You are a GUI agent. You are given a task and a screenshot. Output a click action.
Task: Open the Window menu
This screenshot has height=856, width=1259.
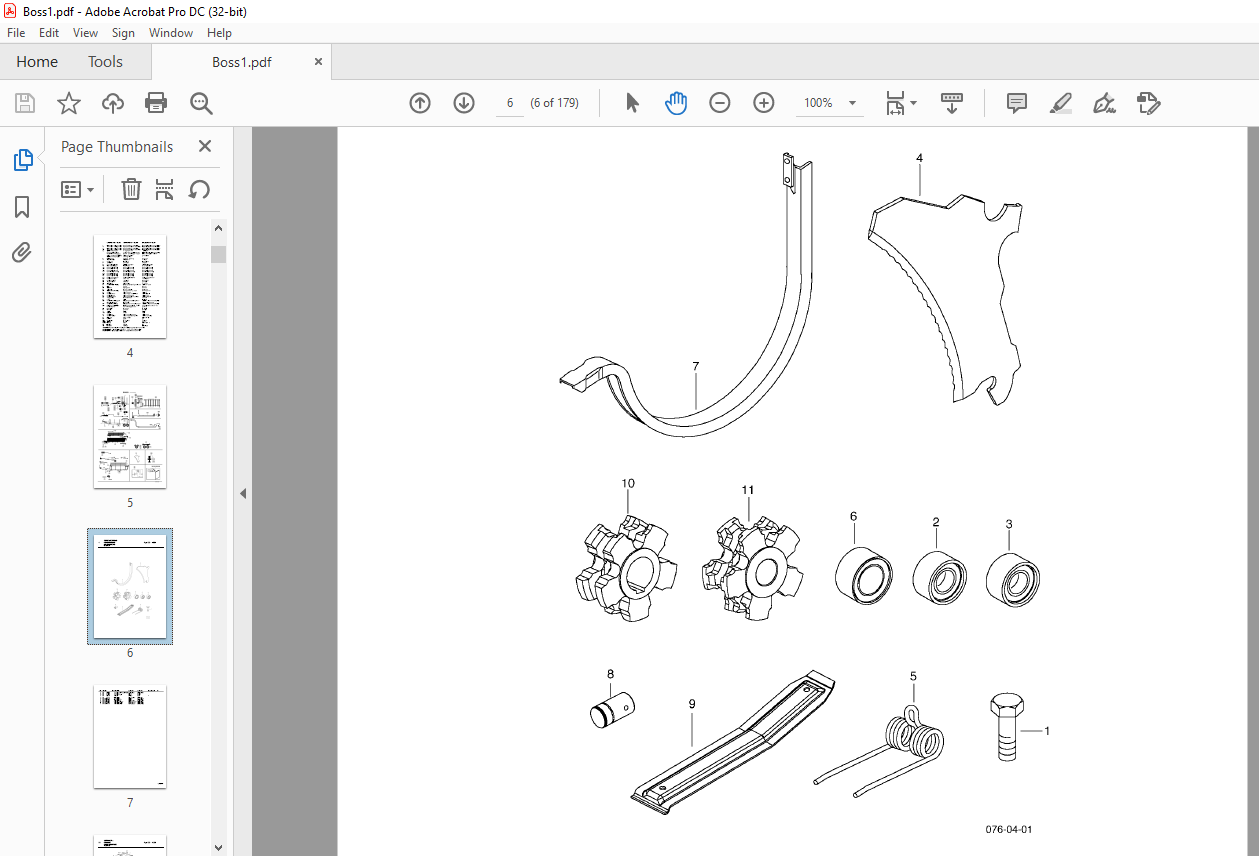pos(171,33)
